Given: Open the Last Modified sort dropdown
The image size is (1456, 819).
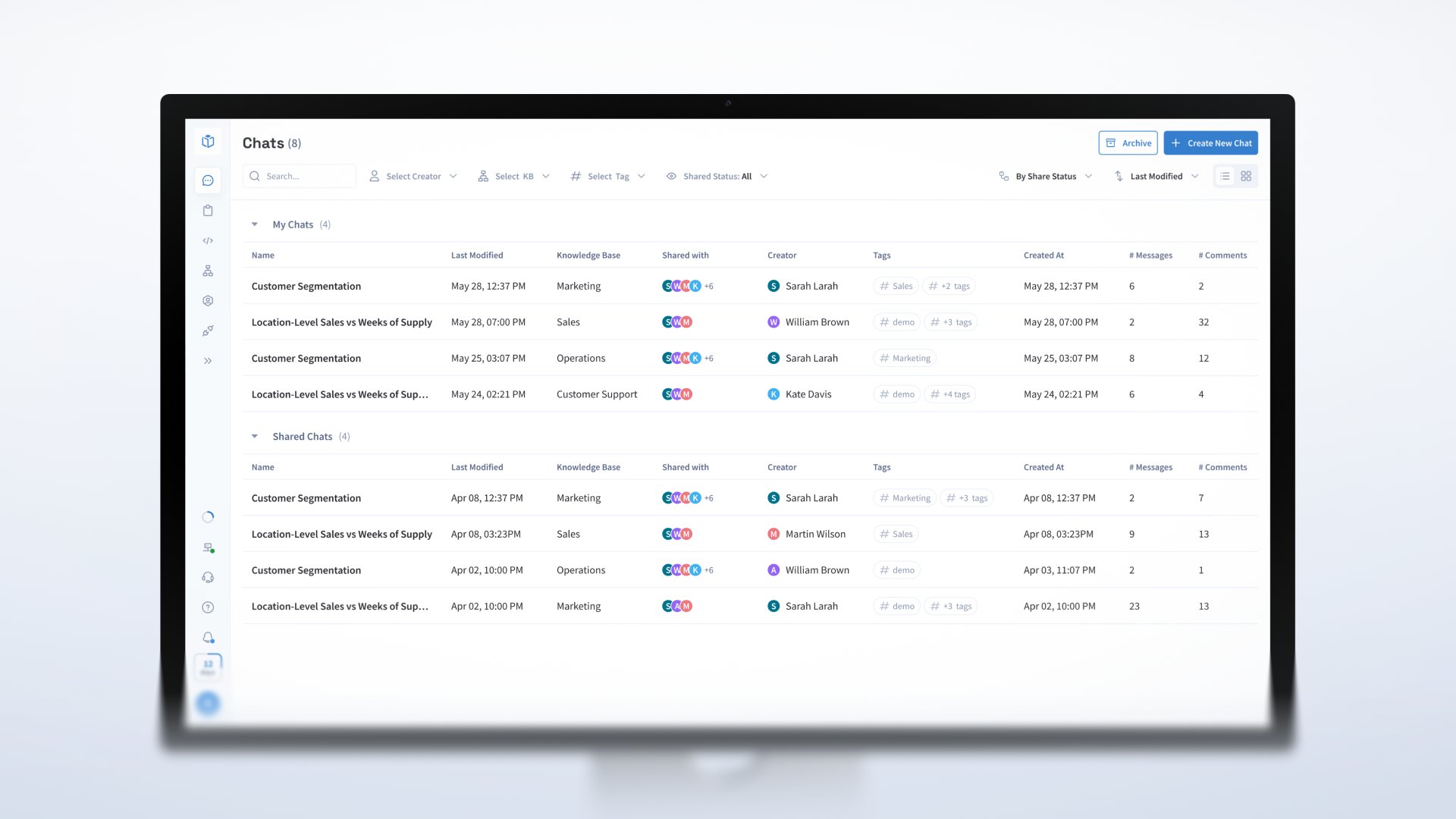Looking at the screenshot, I should coord(1156,176).
